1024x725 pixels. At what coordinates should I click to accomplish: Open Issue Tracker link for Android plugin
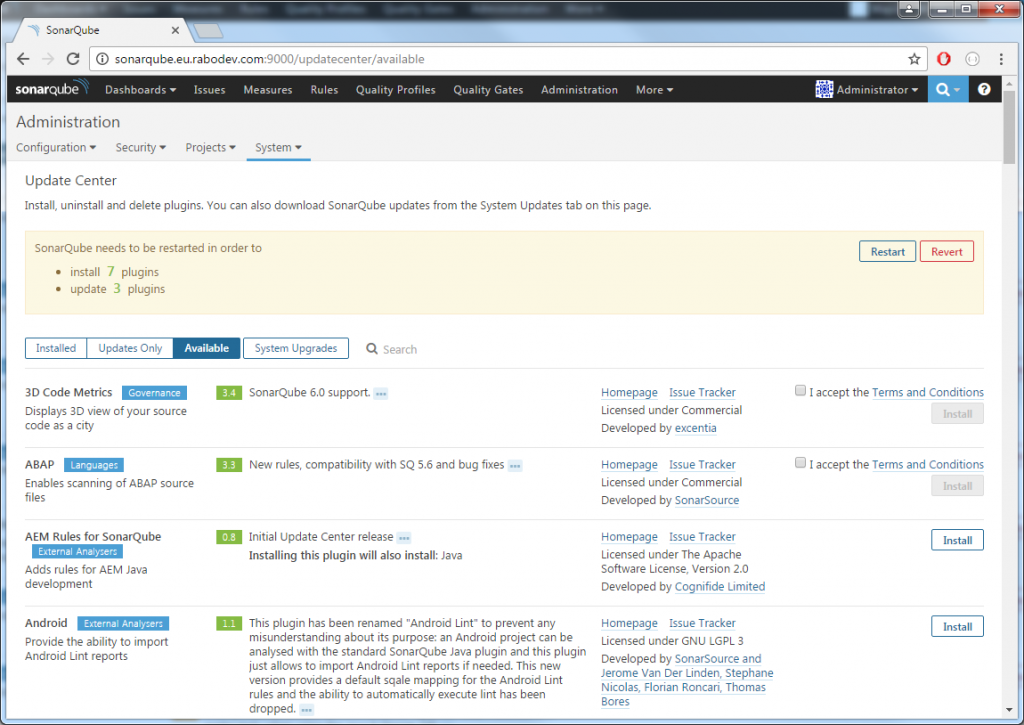click(x=702, y=624)
